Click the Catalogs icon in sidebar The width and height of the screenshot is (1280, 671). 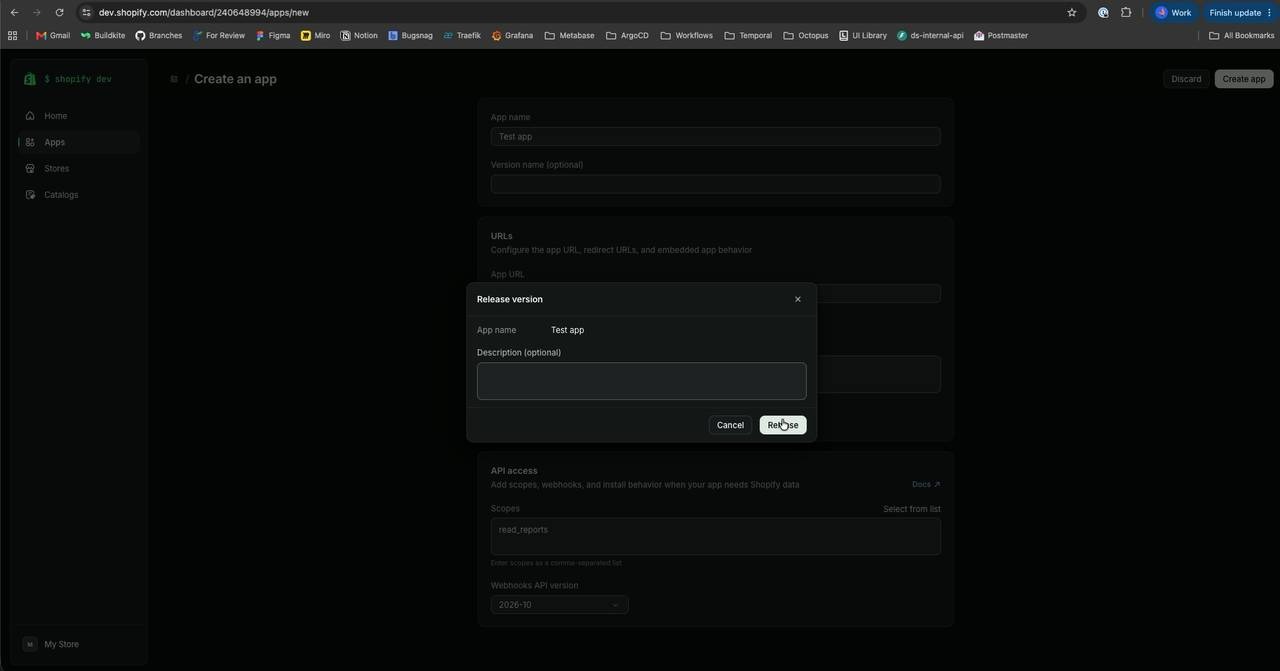click(30, 195)
